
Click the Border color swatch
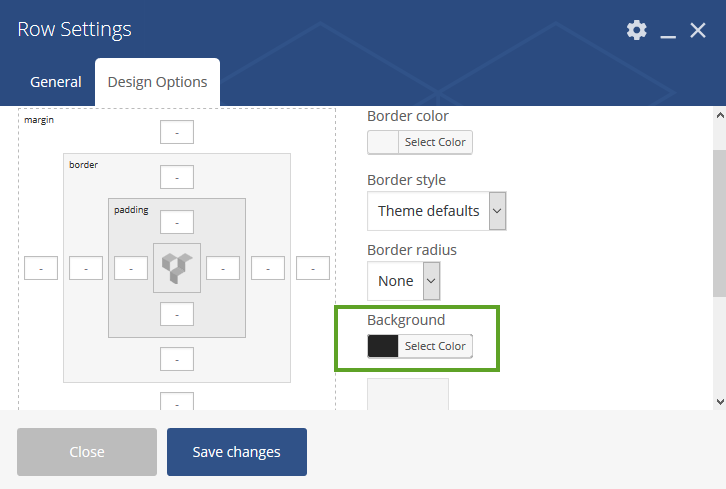[x=383, y=142]
